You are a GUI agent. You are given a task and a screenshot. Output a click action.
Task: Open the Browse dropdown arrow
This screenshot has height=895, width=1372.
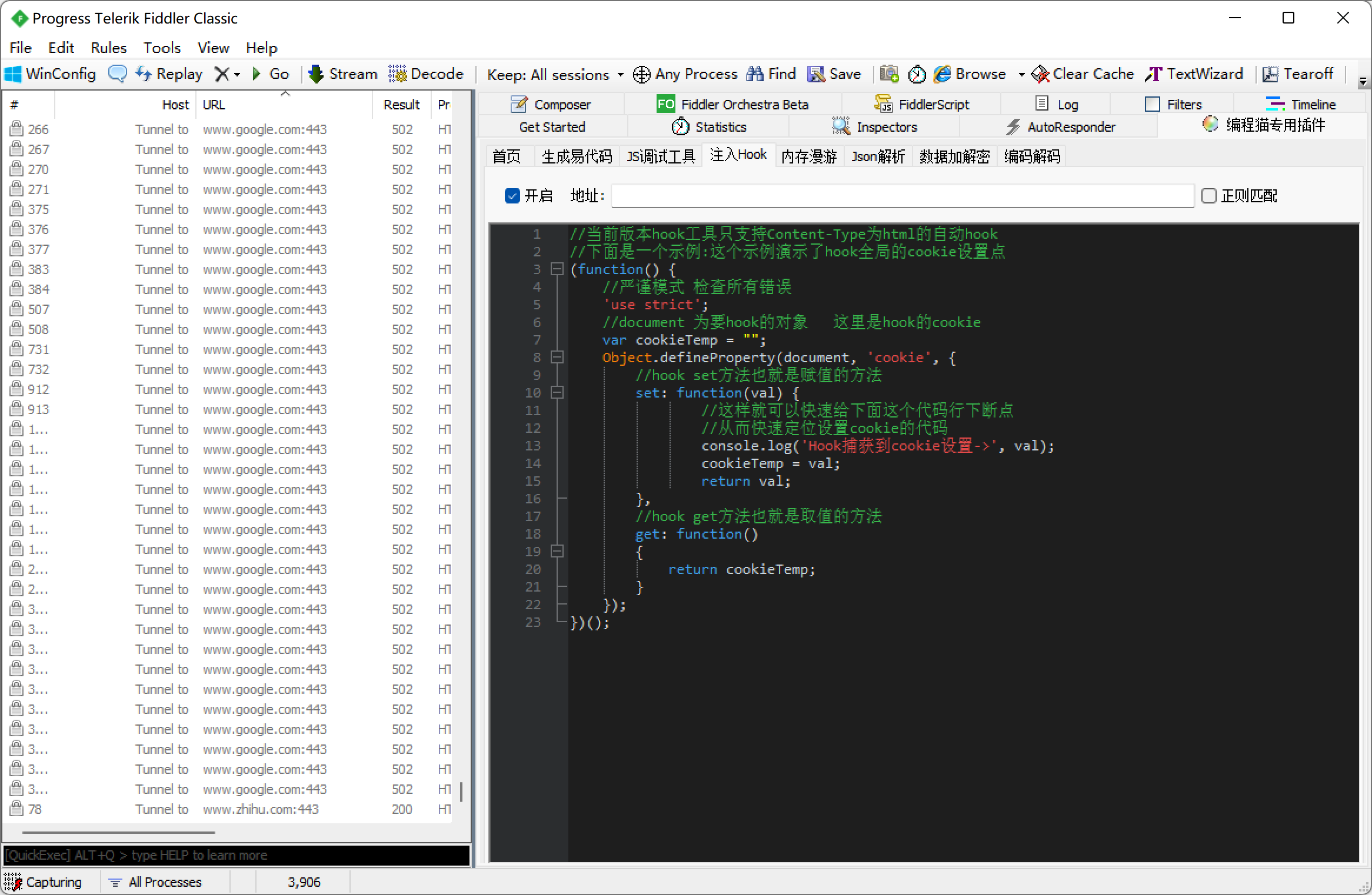[x=1021, y=75]
